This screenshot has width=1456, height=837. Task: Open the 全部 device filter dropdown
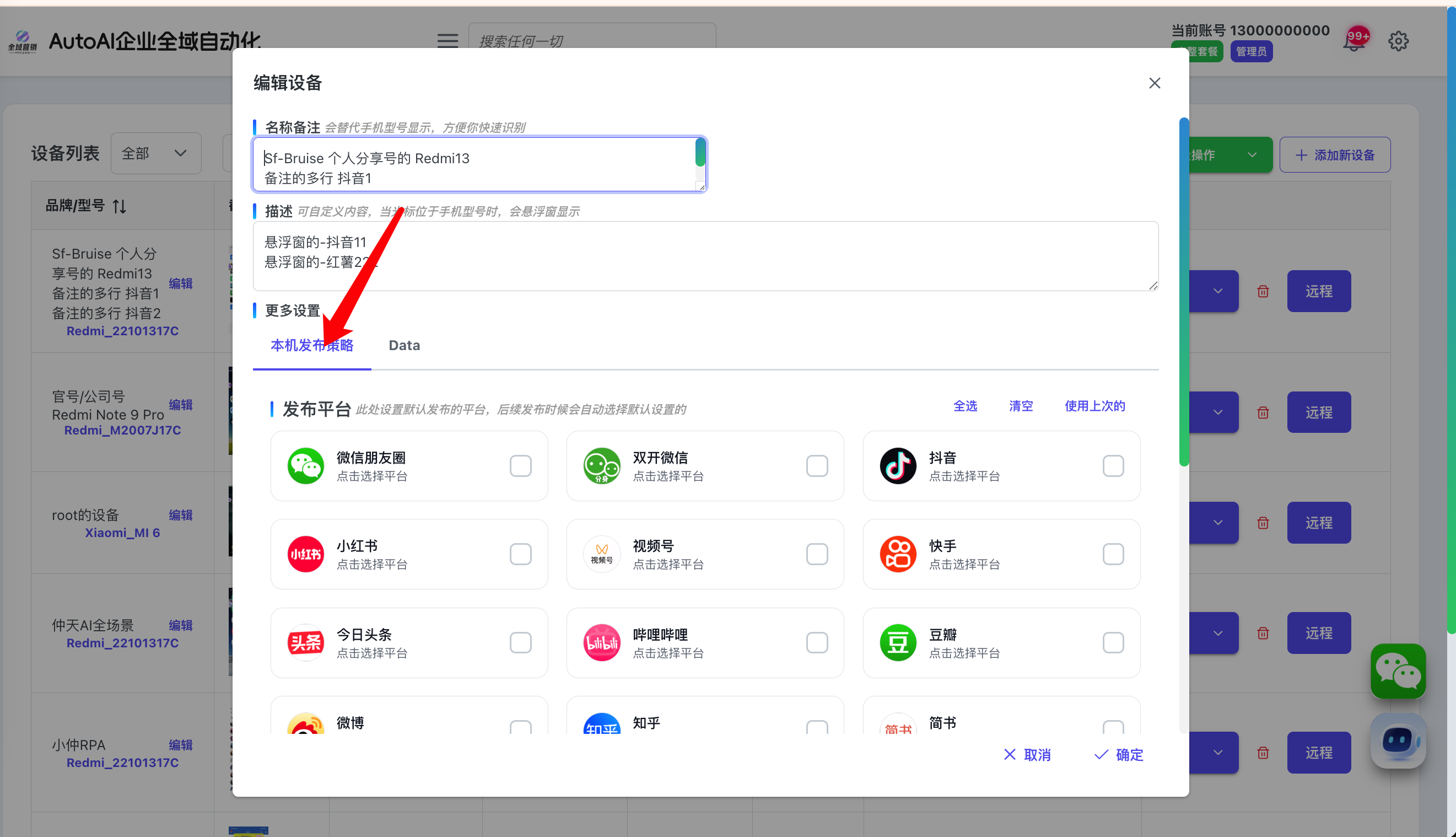[x=156, y=153]
